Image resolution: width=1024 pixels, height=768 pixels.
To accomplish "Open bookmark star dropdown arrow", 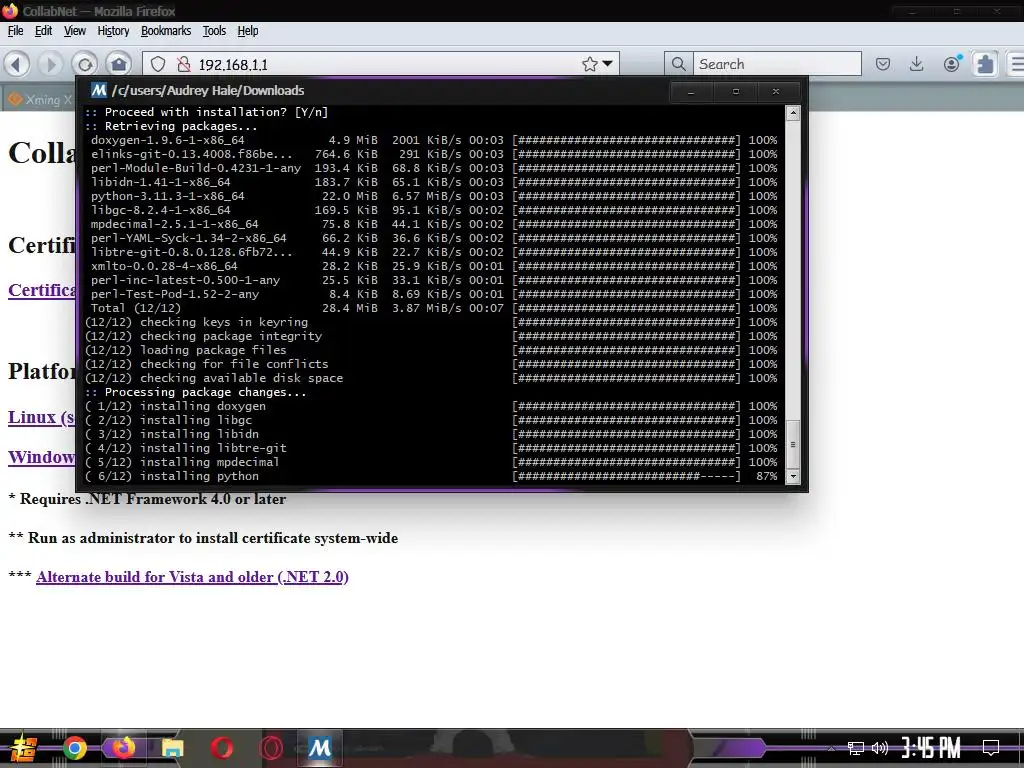I will click(608, 64).
